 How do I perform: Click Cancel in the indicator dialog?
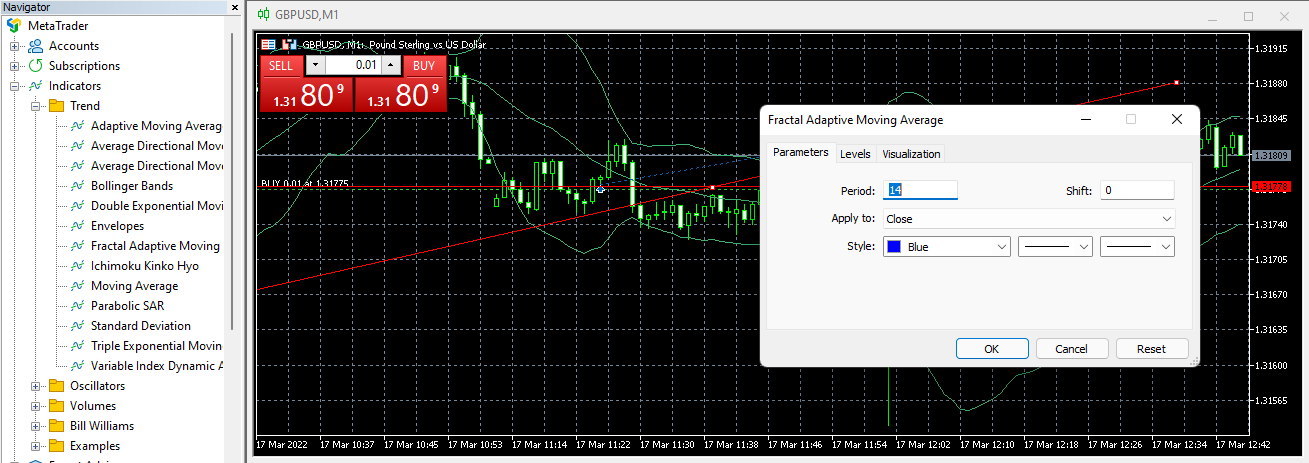[1072, 349]
